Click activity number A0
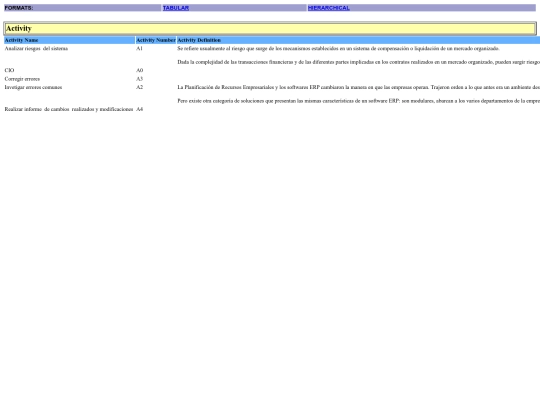 (139, 70)
